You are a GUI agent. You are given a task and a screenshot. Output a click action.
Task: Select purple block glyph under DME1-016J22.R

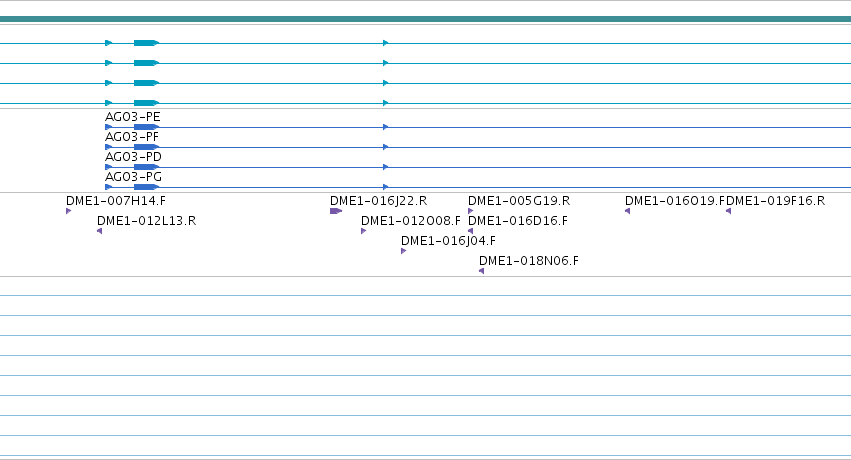(336, 211)
